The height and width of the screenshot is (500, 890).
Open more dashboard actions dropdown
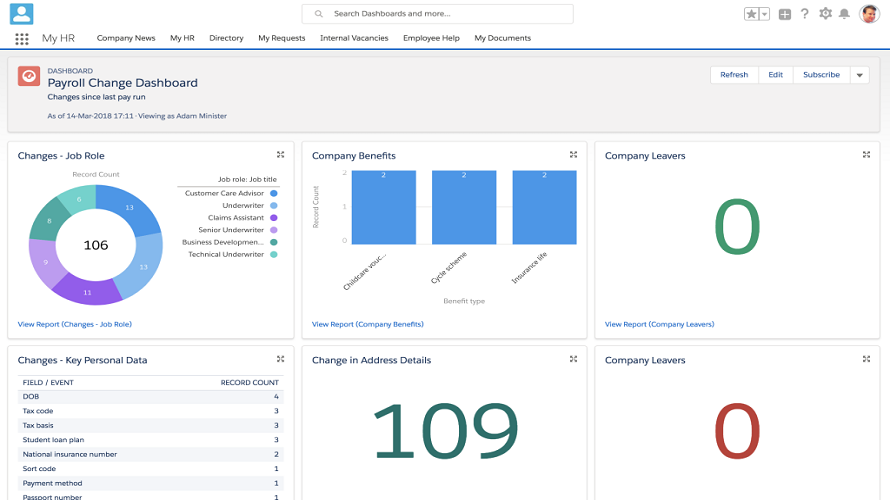click(x=860, y=75)
